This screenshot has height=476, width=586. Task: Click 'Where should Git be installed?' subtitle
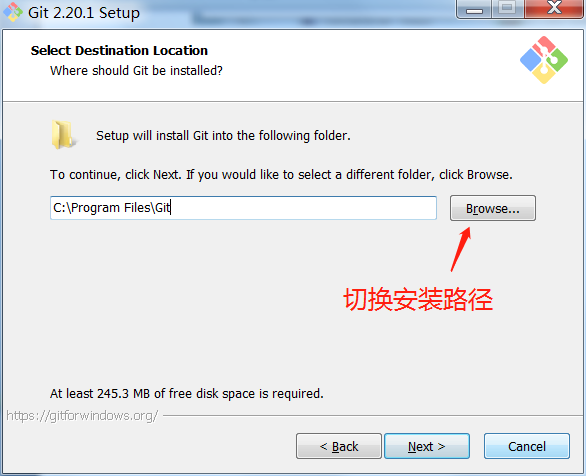click(x=136, y=71)
